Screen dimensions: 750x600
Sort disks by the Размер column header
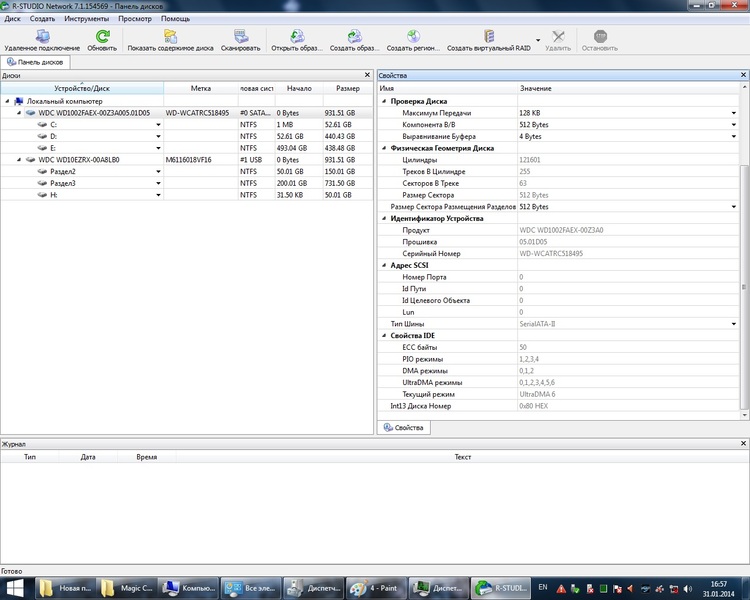tap(348, 88)
